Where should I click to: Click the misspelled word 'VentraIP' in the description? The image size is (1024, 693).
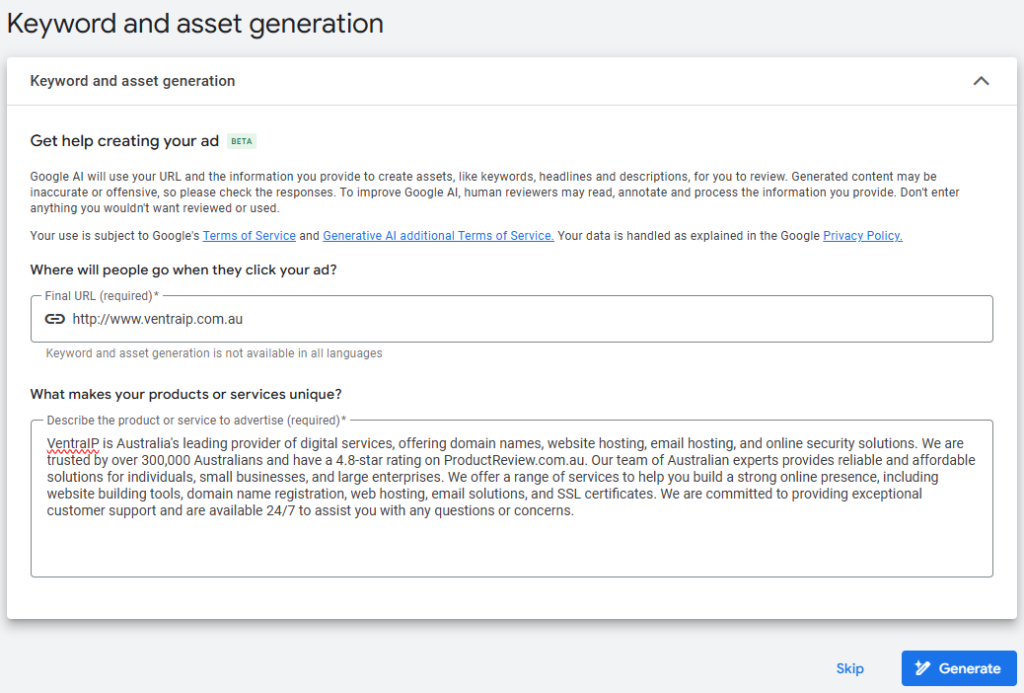[72, 443]
